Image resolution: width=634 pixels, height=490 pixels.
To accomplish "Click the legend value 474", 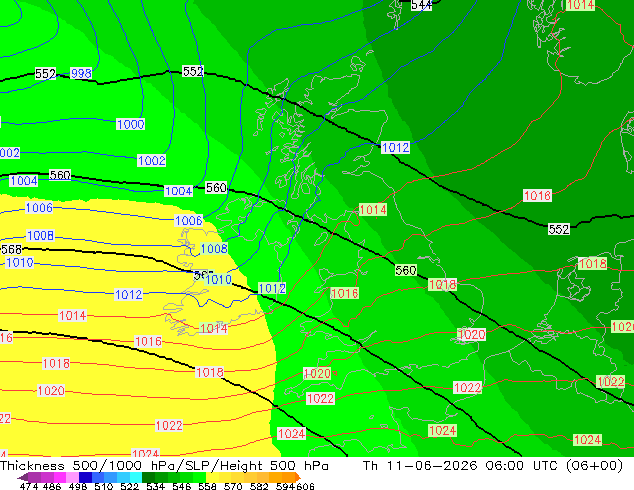I will tap(29, 486).
